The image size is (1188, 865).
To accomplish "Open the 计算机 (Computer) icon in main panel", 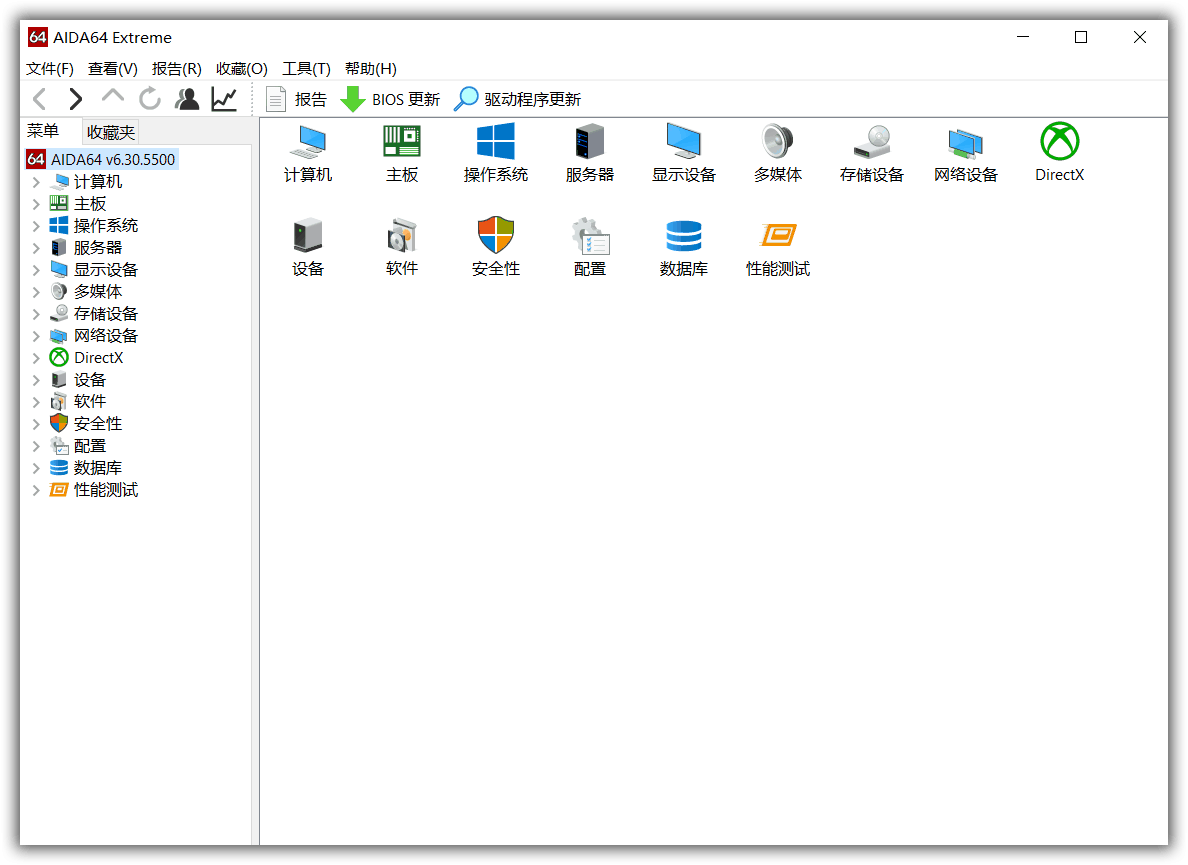I will pyautogui.click(x=307, y=152).
